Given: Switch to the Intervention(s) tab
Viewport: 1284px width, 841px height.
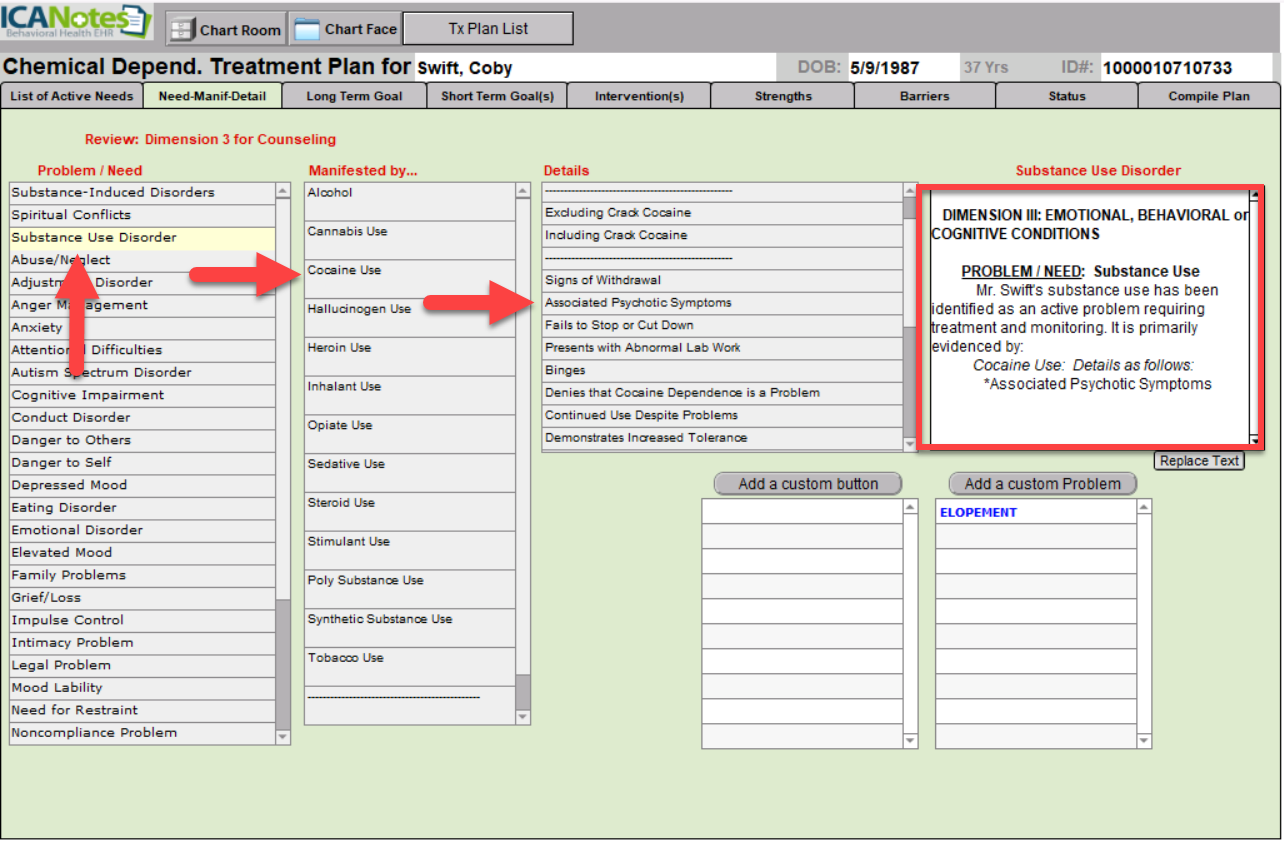Looking at the screenshot, I should point(639,96).
